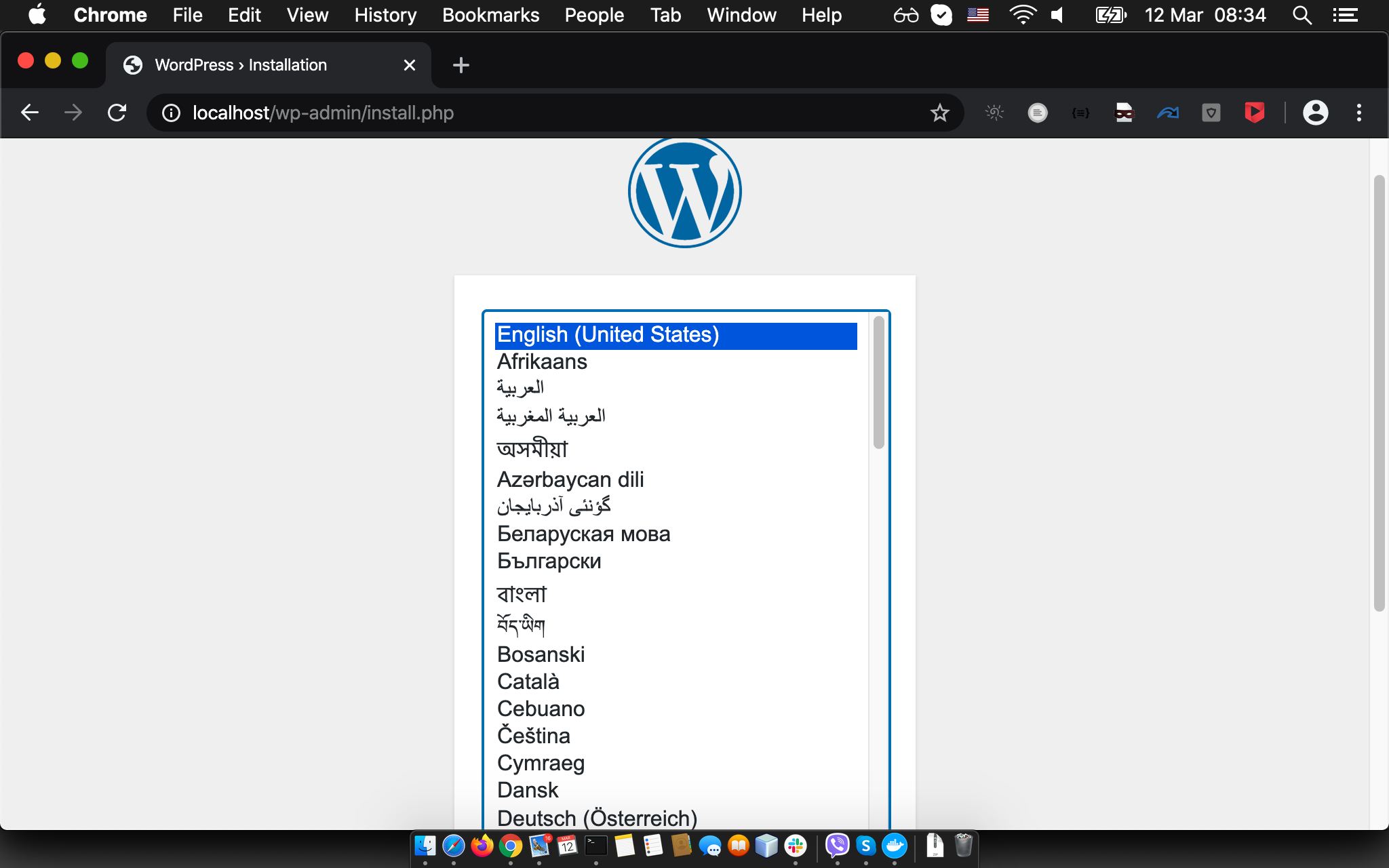The image size is (1389, 868).
Task: Open Spotlight search in the menu bar
Action: point(1301,14)
